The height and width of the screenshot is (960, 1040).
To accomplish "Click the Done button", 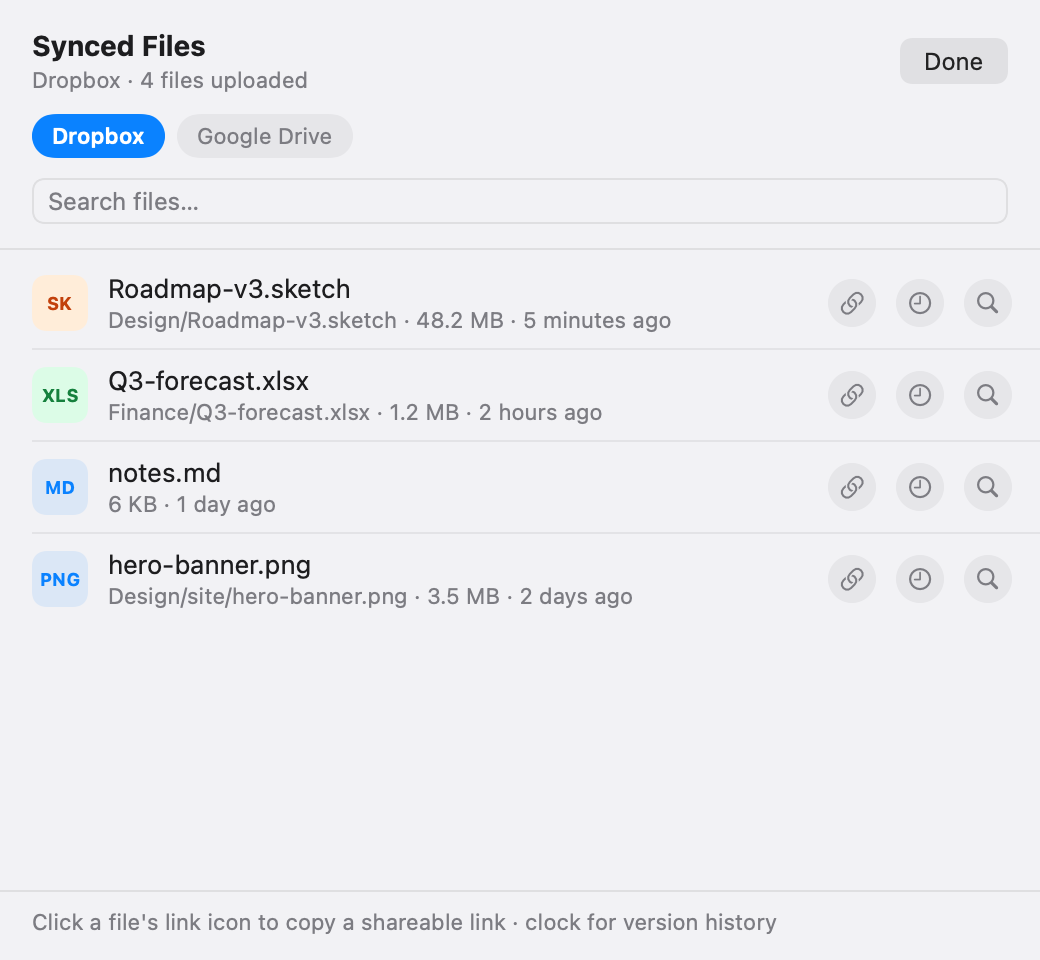I will (953, 61).
